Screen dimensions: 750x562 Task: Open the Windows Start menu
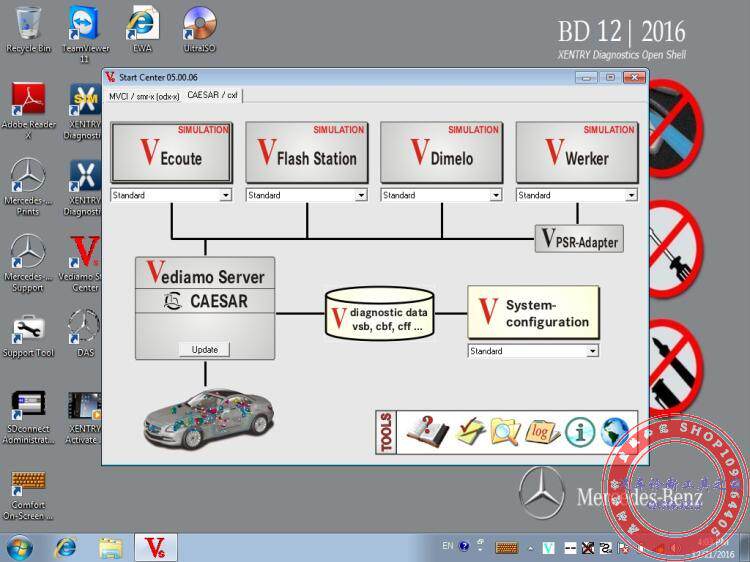19,548
